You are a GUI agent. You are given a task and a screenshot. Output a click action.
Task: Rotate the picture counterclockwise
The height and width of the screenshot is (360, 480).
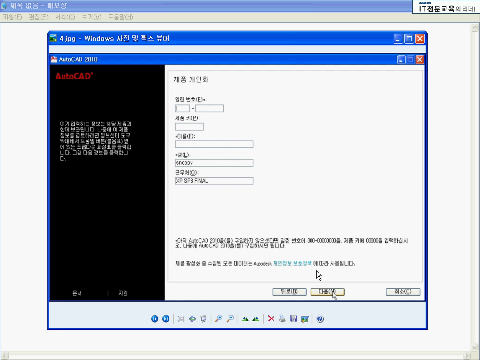tap(256, 319)
